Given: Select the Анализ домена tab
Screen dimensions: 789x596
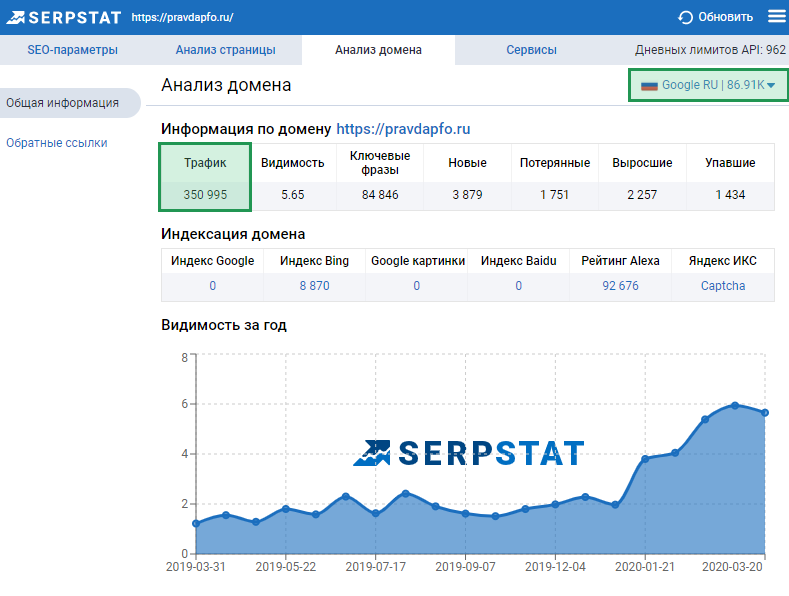Looking at the screenshot, I should click(x=378, y=50).
